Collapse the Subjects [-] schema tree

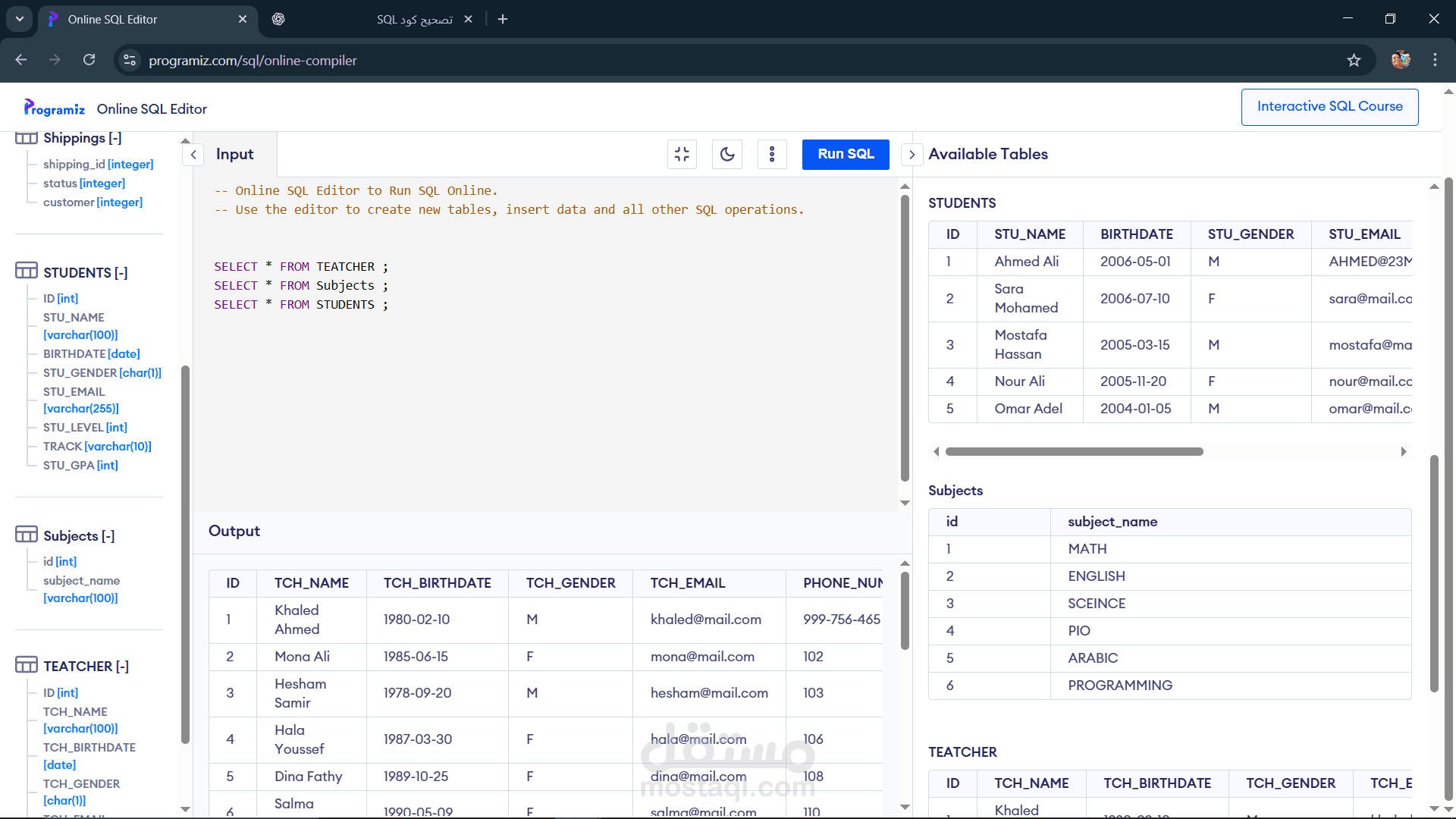[108, 536]
